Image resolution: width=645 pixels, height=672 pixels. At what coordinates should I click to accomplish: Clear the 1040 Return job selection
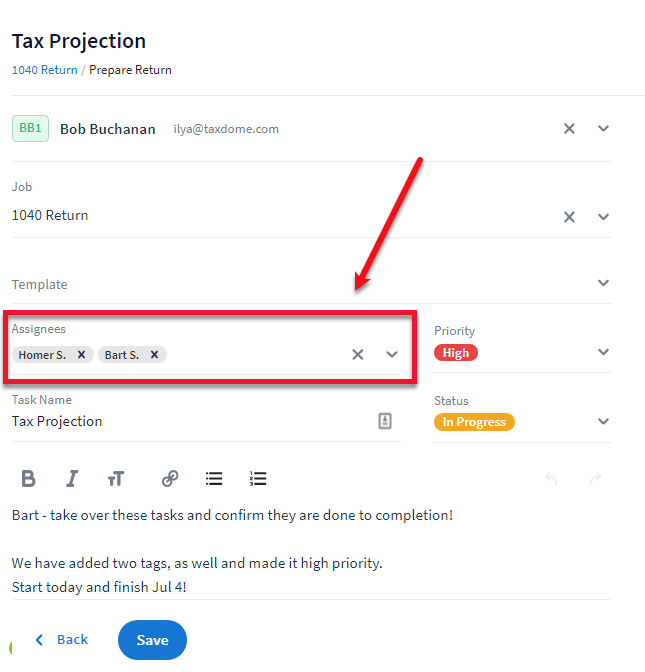(569, 217)
